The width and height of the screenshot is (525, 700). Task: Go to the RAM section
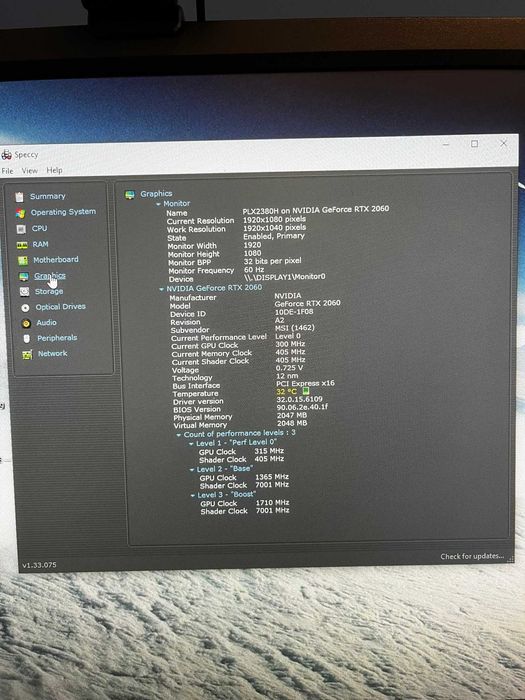click(x=40, y=244)
